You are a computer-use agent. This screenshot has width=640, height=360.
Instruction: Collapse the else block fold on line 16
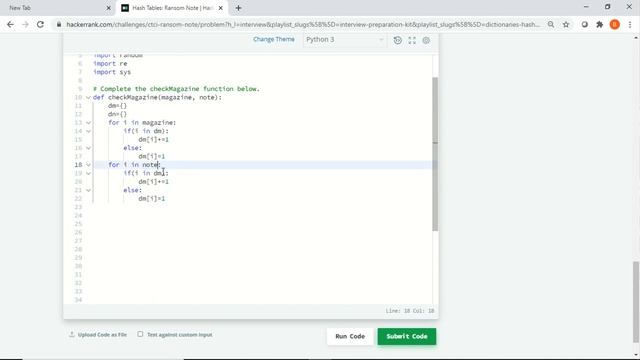pyautogui.click(x=88, y=148)
